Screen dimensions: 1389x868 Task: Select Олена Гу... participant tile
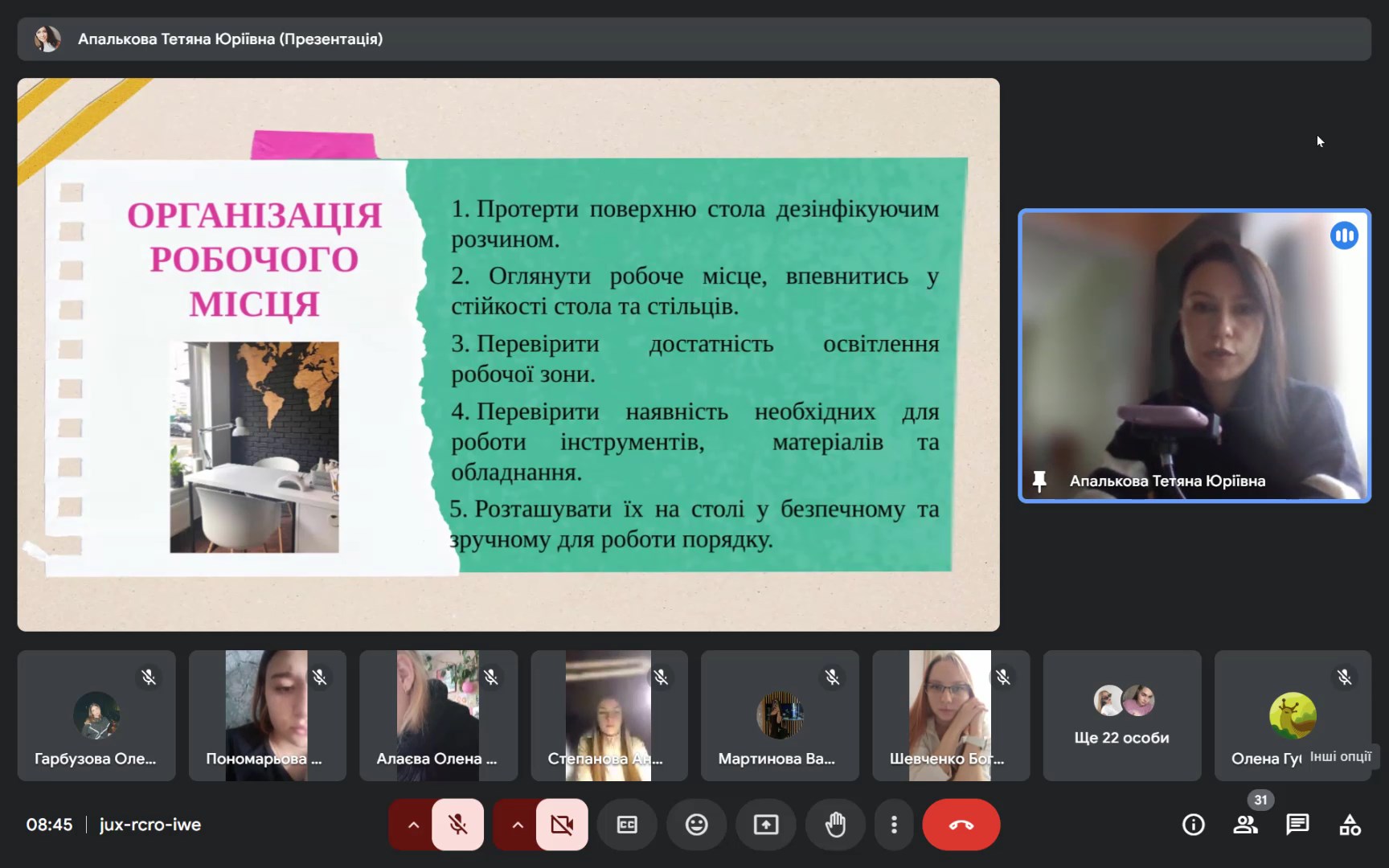coord(1293,715)
